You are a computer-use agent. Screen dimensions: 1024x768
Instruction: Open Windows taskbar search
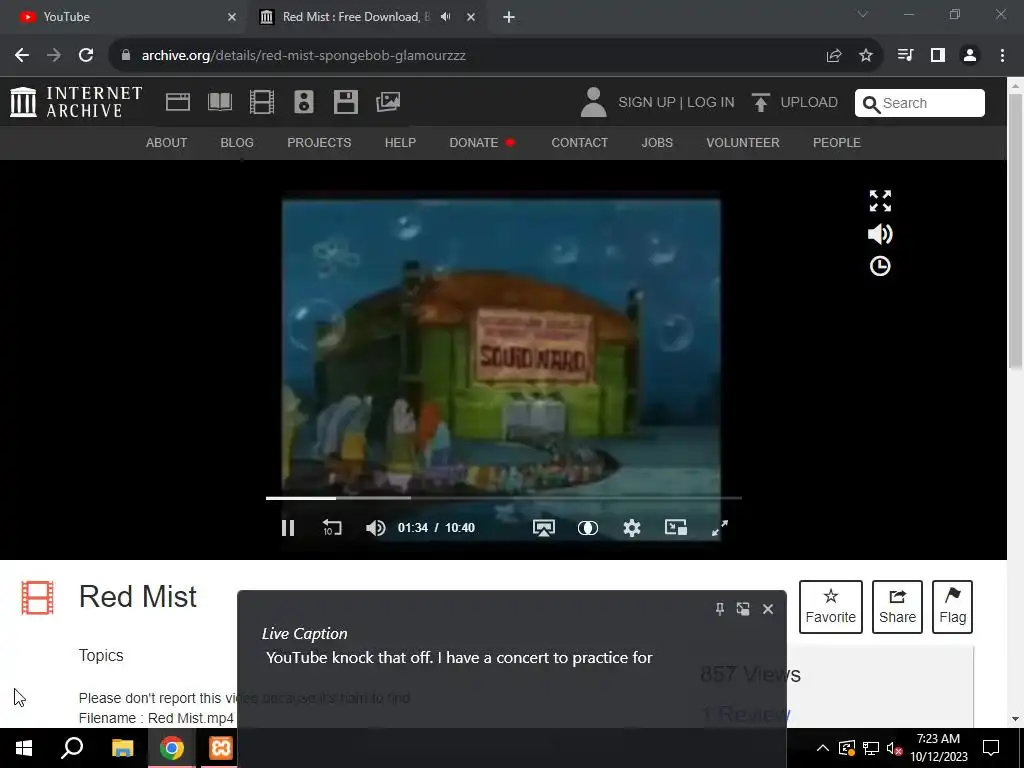pos(72,748)
